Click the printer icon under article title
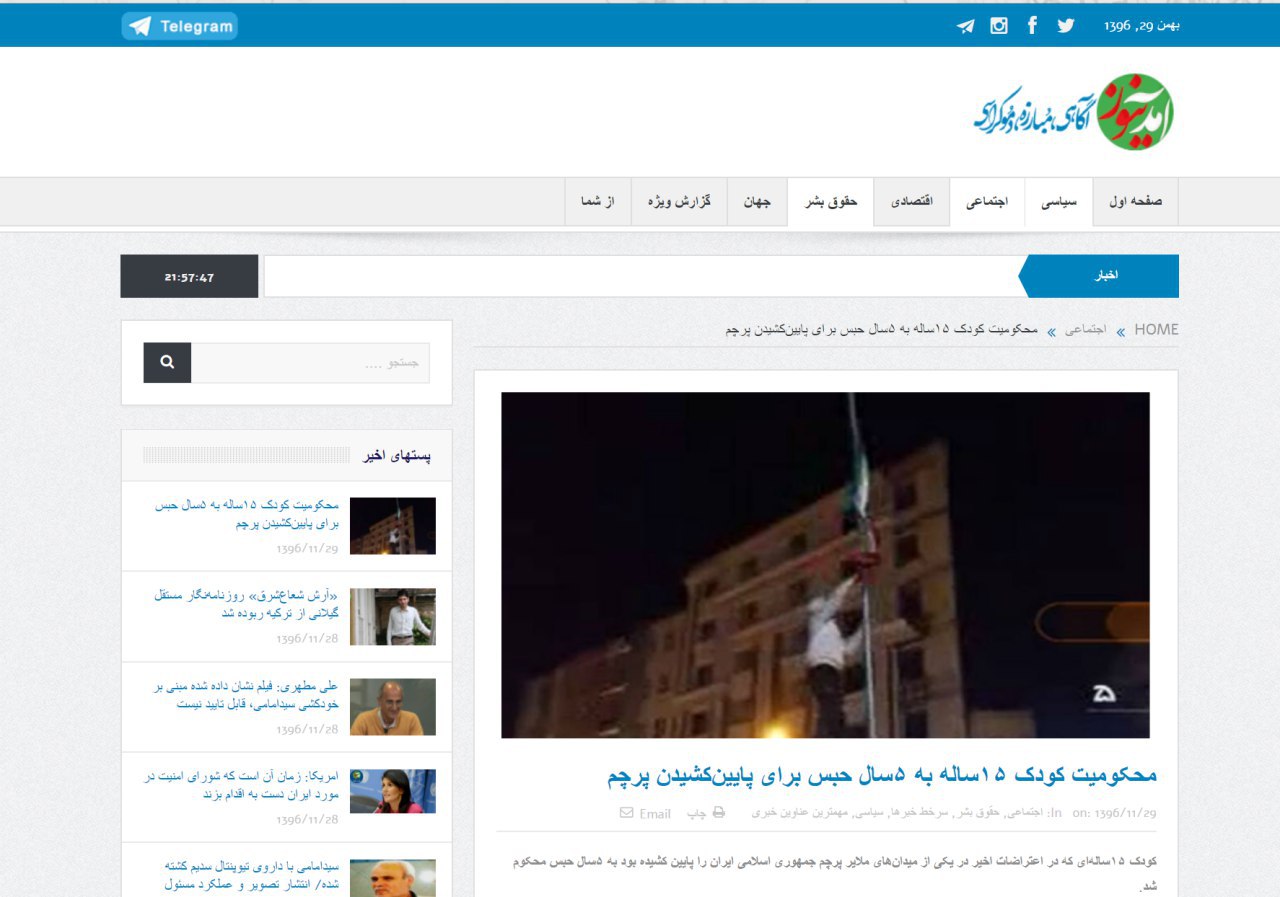This screenshot has height=897, width=1280. 718,813
